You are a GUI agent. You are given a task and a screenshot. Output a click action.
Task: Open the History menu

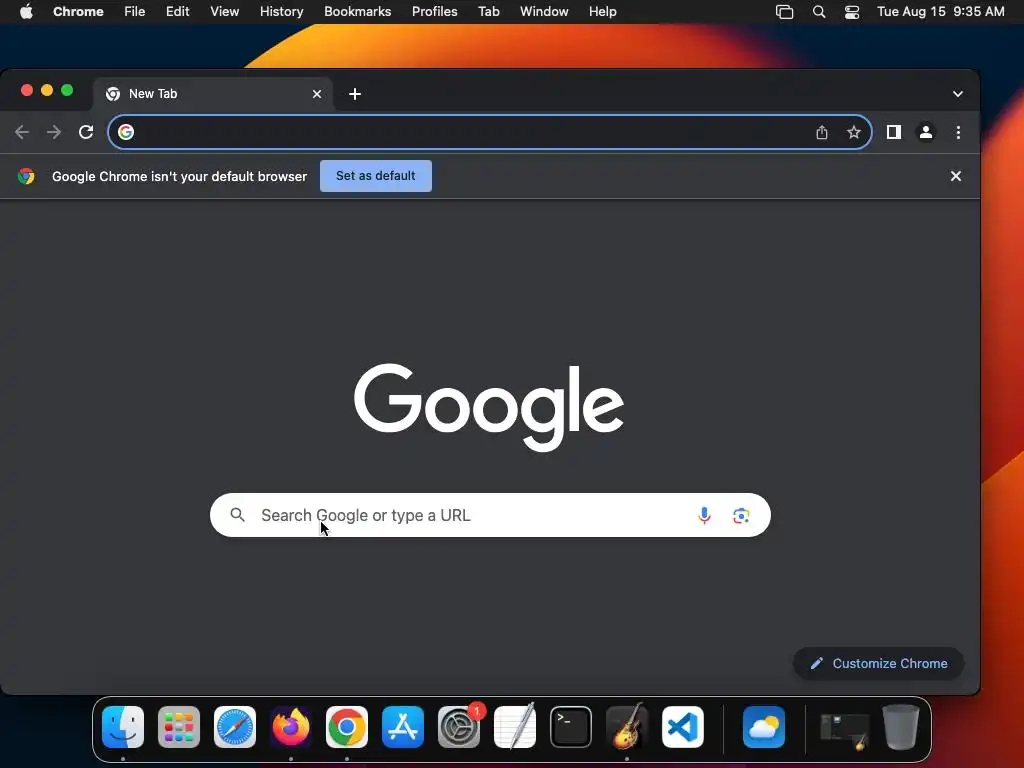pos(281,12)
